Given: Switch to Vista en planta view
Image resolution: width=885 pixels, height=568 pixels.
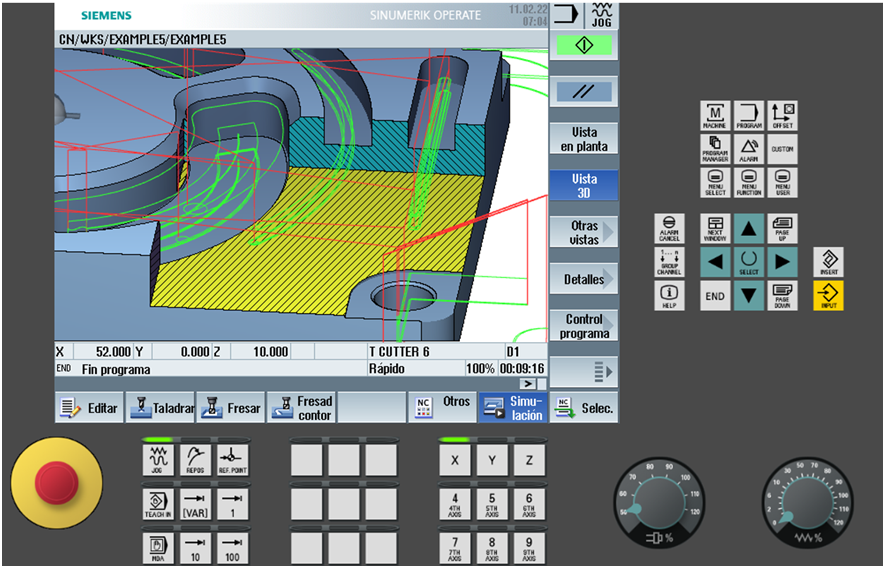Looking at the screenshot, I should coord(584,139).
